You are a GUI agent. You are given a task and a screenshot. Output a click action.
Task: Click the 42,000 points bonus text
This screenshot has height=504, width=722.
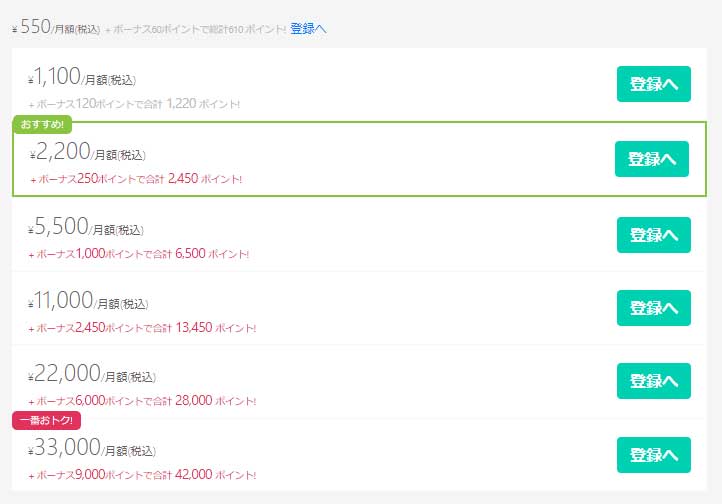[x=142, y=475]
